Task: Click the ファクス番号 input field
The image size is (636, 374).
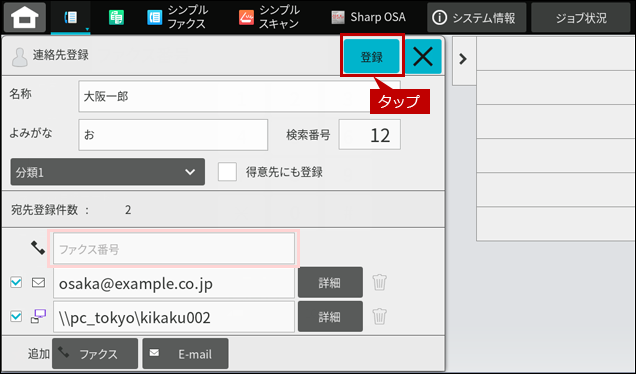Action: (x=174, y=249)
